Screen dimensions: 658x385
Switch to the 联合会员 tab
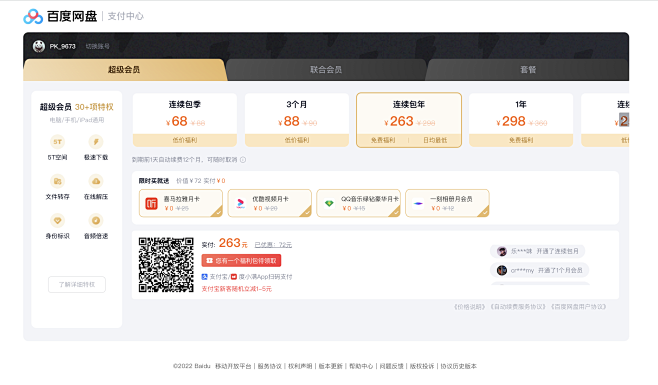tap(326, 70)
